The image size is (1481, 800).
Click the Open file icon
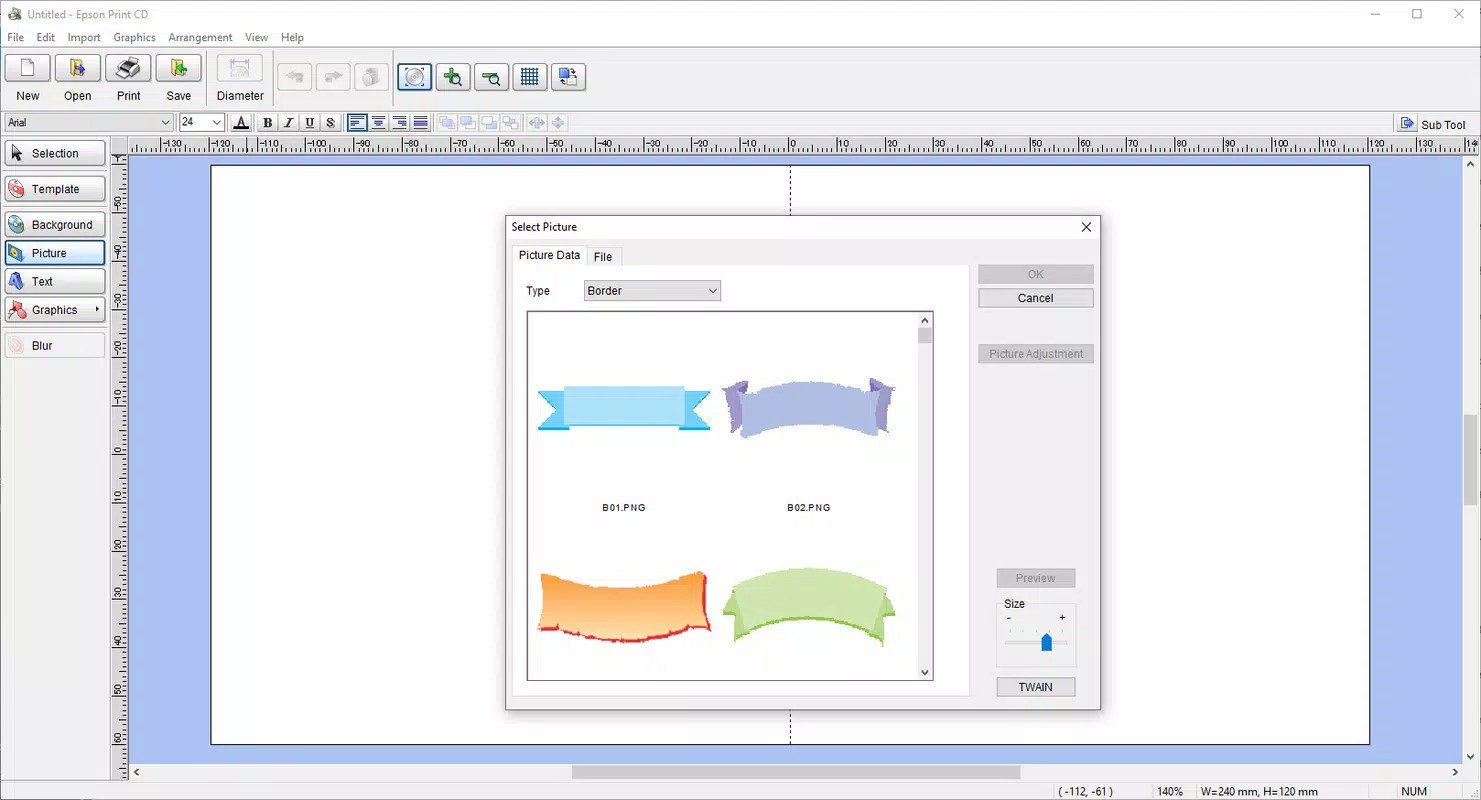[78, 69]
